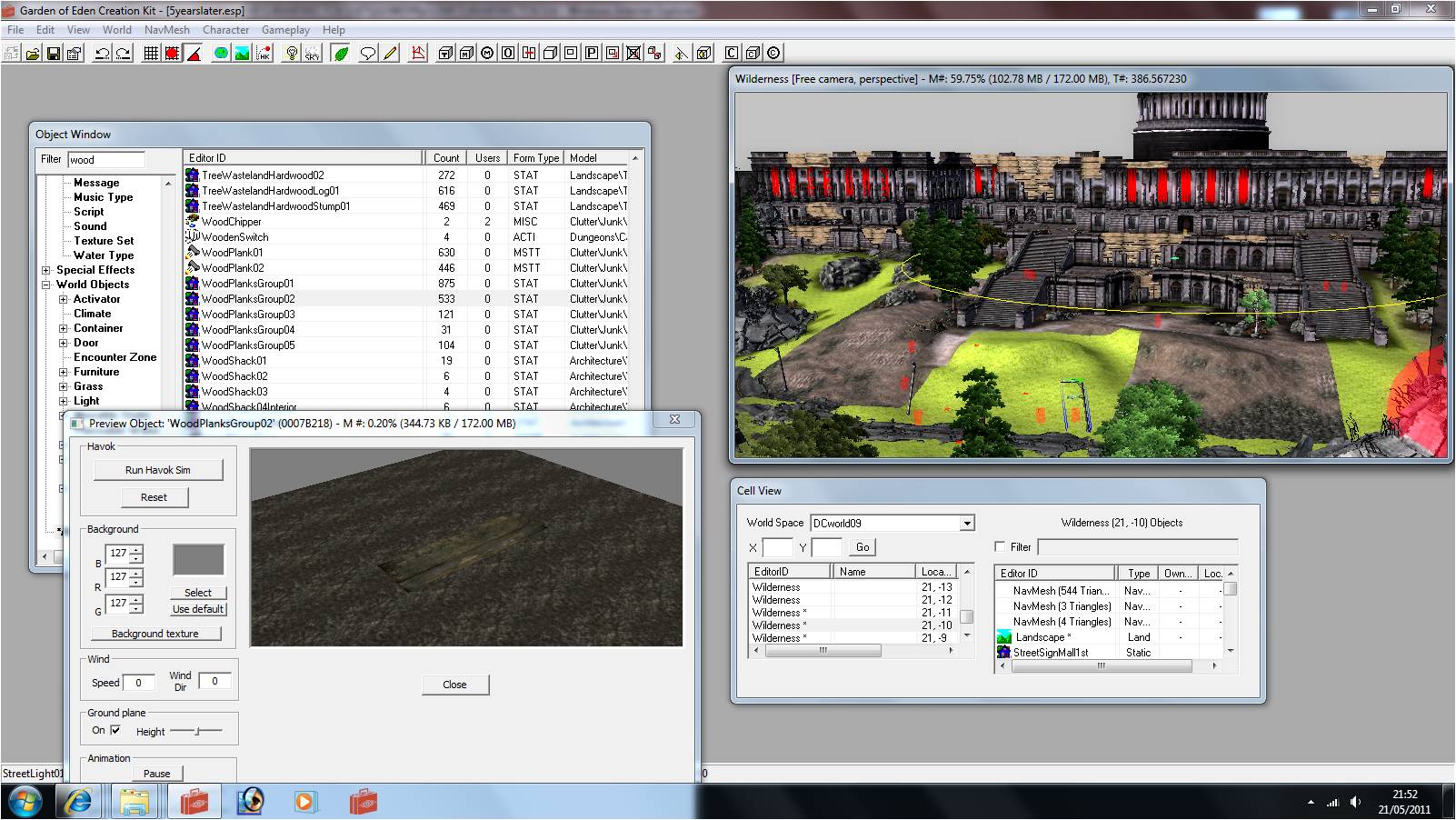Expand the Special Effects tree node
Screen dimensions: 1456x820
(x=46, y=270)
